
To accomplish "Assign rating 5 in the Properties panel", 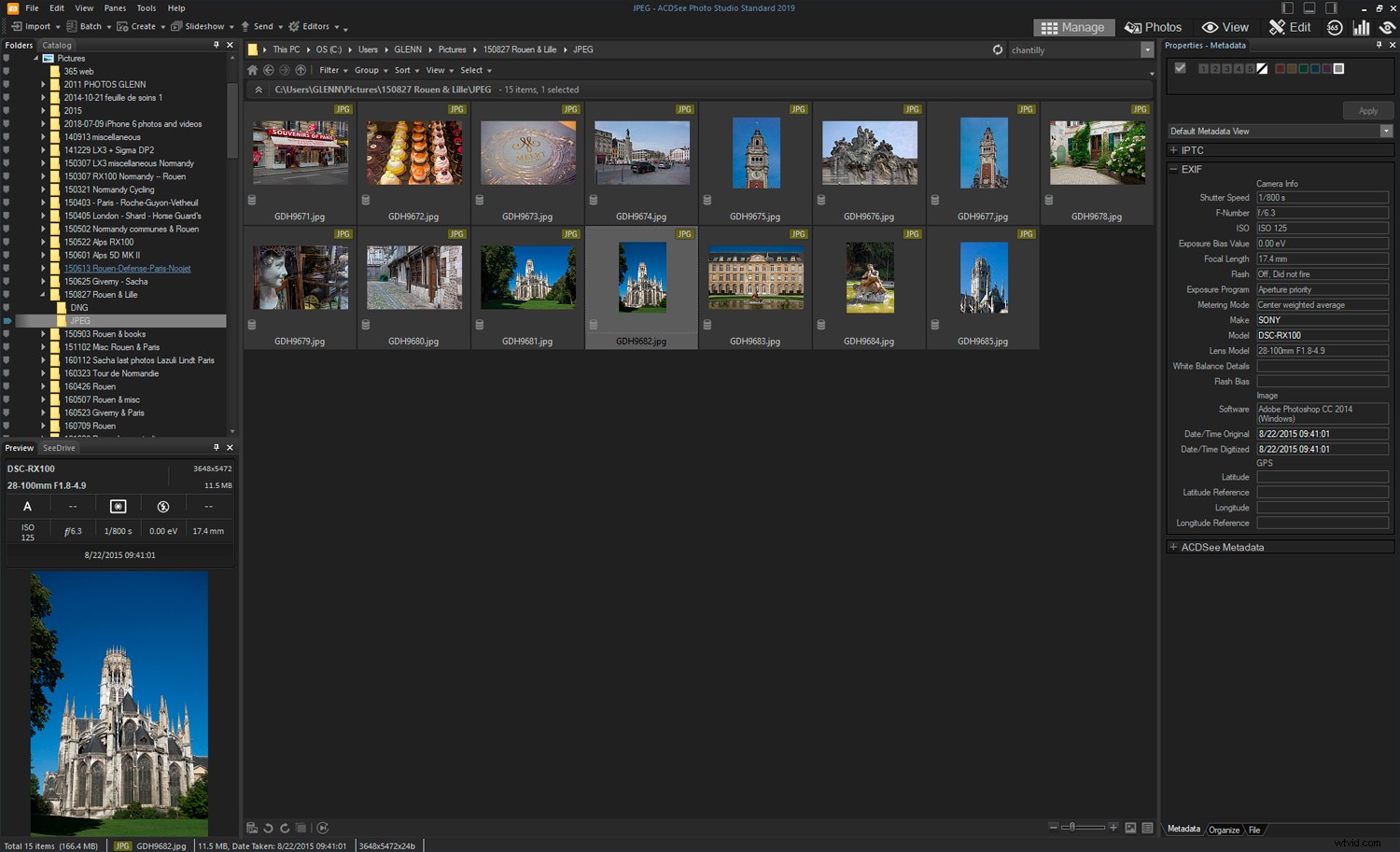I will pyautogui.click(x=1251, y=68).
